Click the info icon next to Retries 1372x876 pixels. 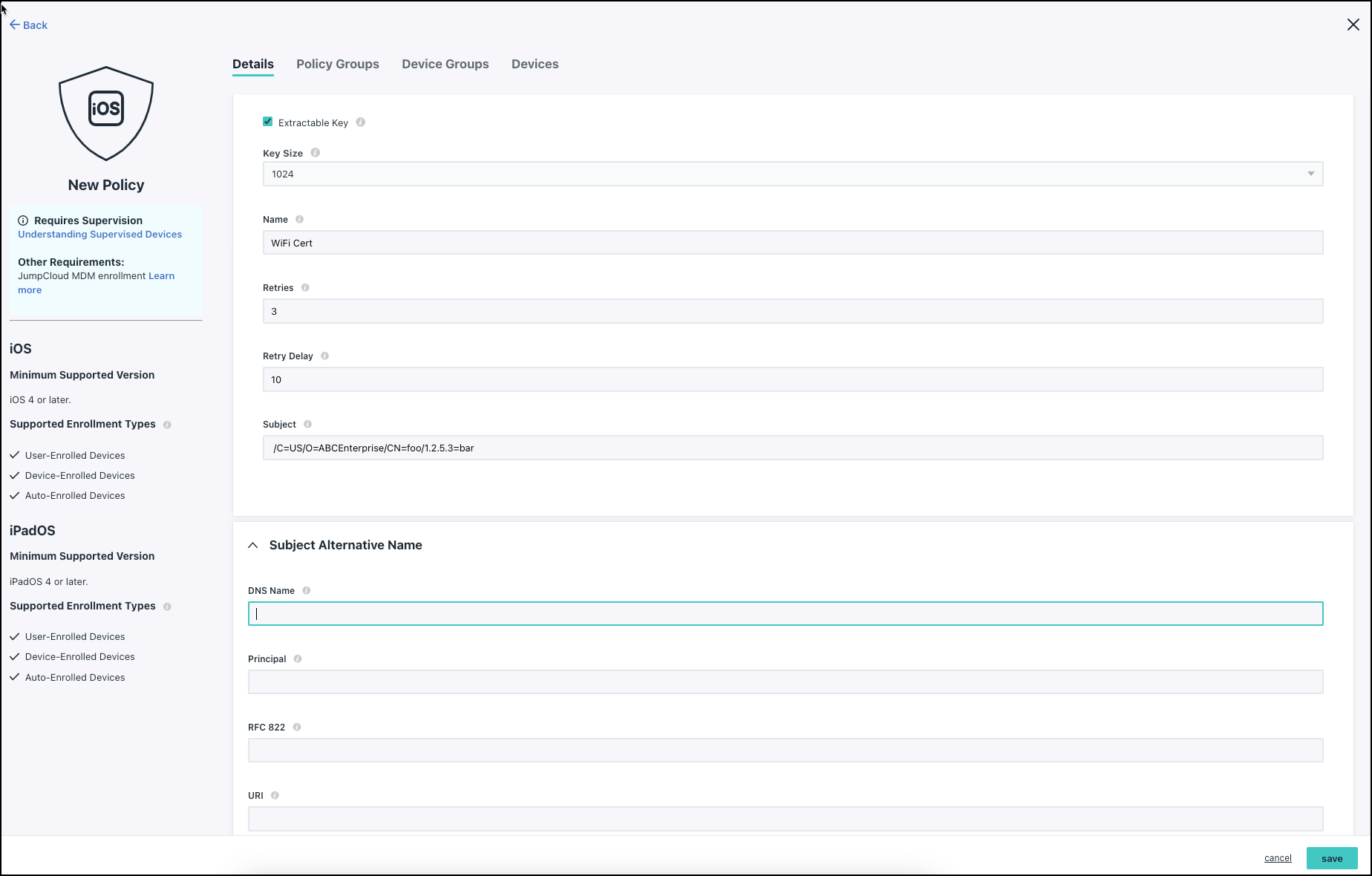click(x=305, y=288)
